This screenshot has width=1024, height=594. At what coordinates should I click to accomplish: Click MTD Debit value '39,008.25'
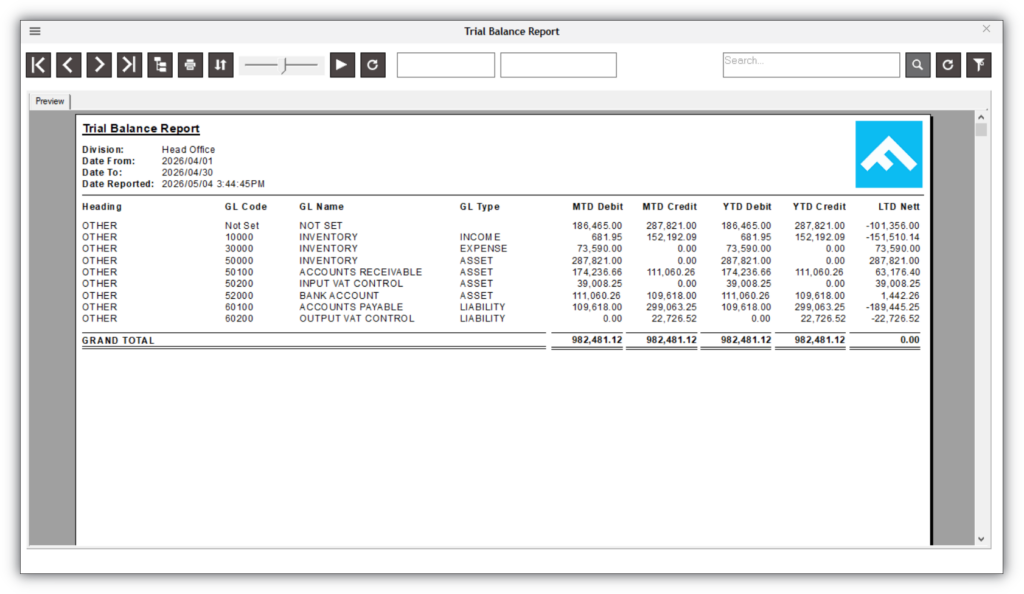pos(600,283)
